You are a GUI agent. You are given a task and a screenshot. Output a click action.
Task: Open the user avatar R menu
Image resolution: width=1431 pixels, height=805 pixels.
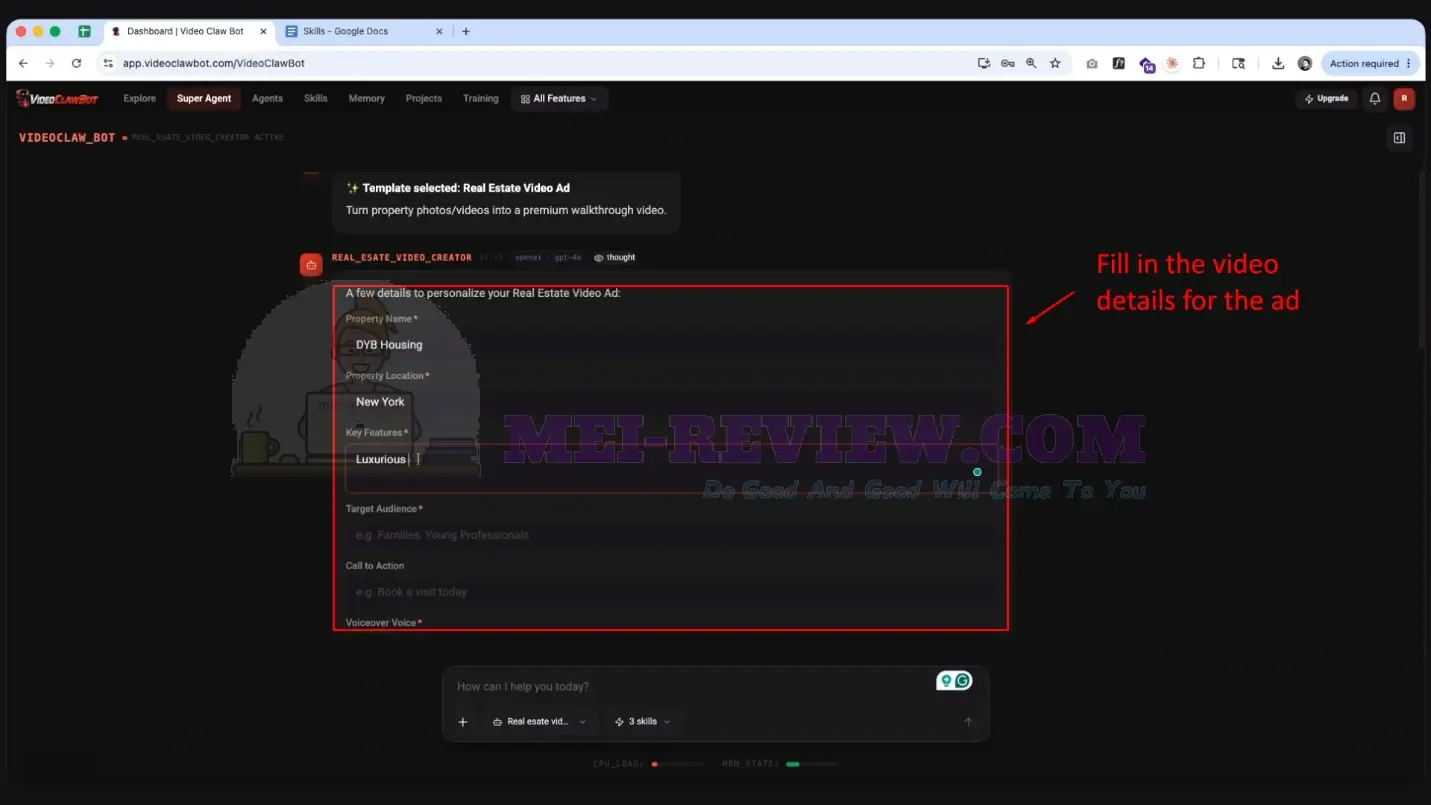tap(1404, 98)
